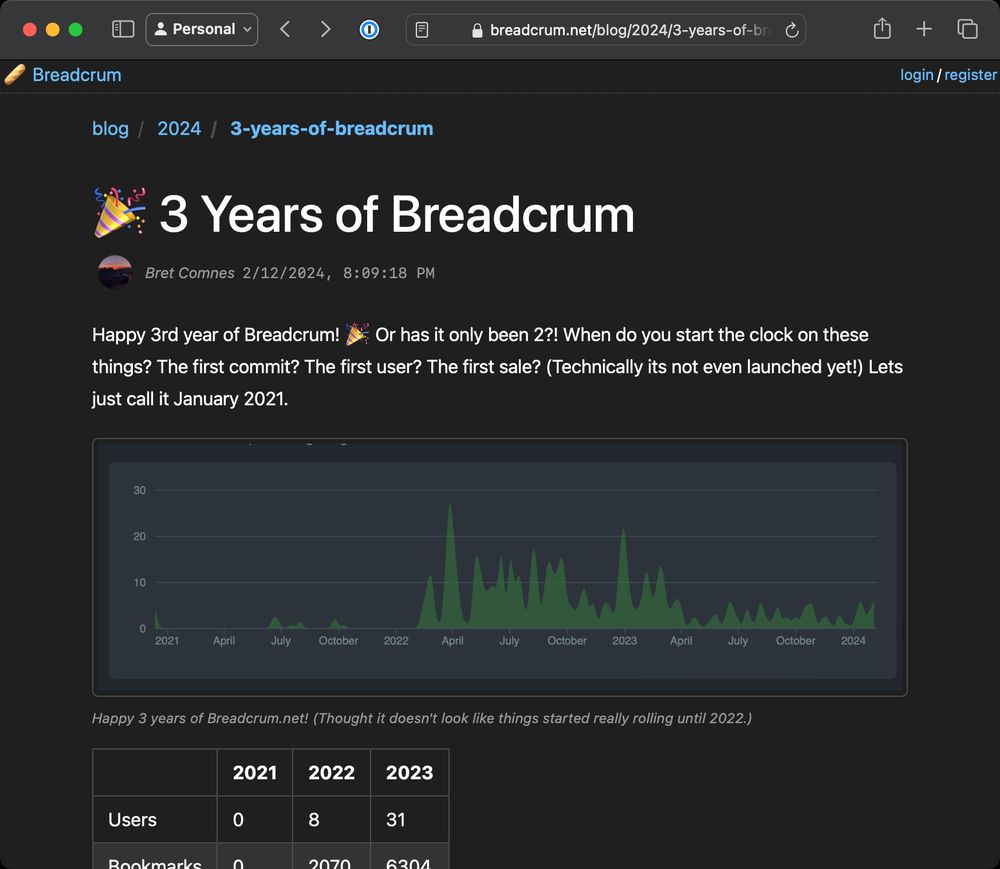Viewport: 1000px width, 869px height.
Task: Click the Bret Comnes author name
Action: coord(190,273)
